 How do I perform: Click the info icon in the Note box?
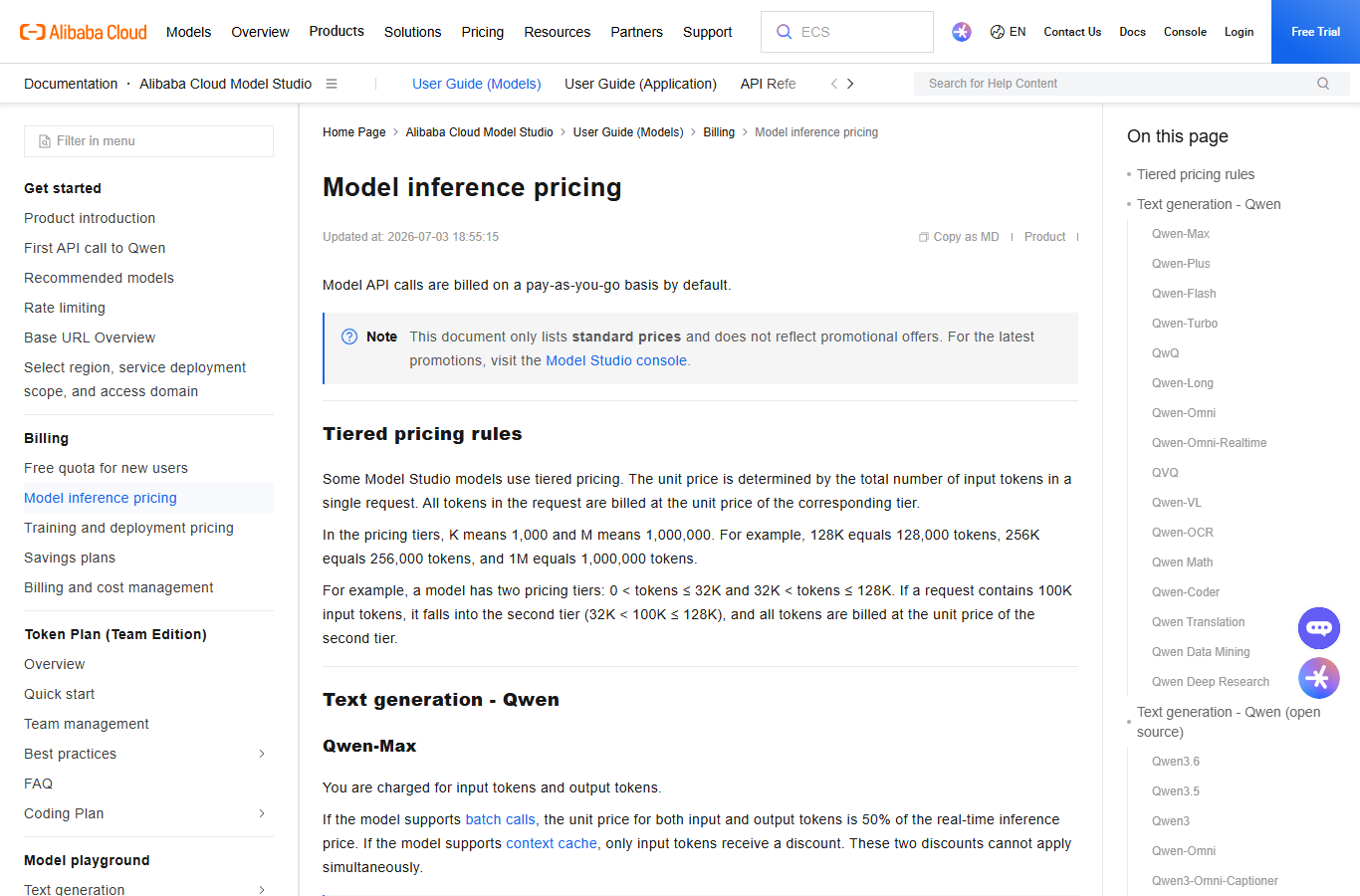pyautogui.click(x=349, y=336)
